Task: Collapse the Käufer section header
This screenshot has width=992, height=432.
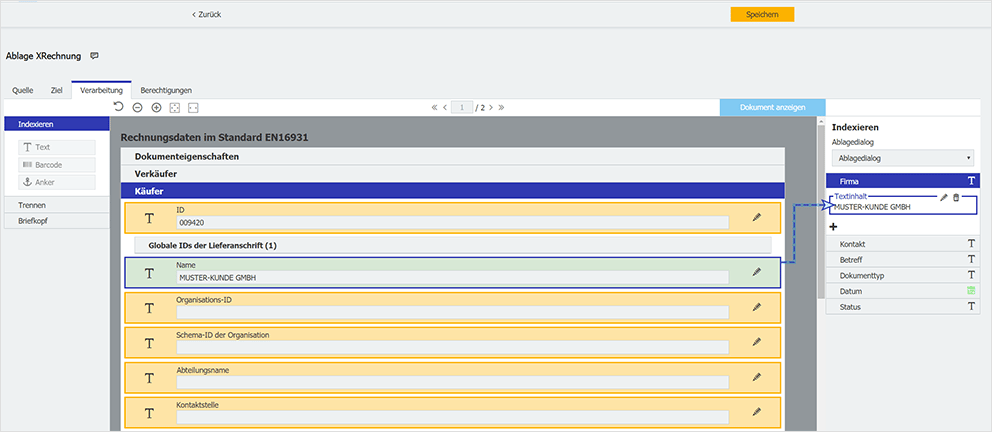Action: tap(452, 190)
